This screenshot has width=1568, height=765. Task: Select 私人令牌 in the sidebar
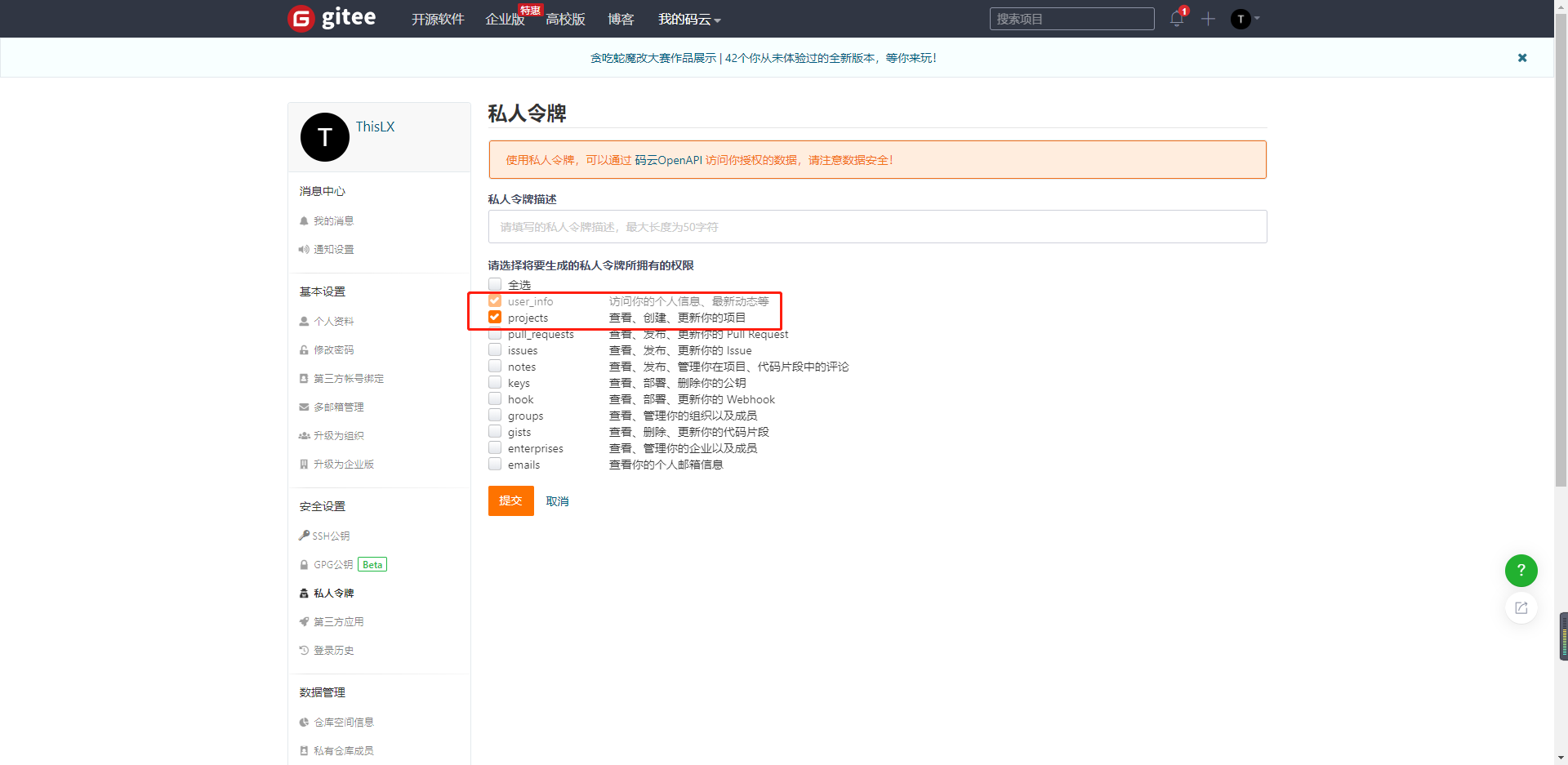click(x=333, y=594)
